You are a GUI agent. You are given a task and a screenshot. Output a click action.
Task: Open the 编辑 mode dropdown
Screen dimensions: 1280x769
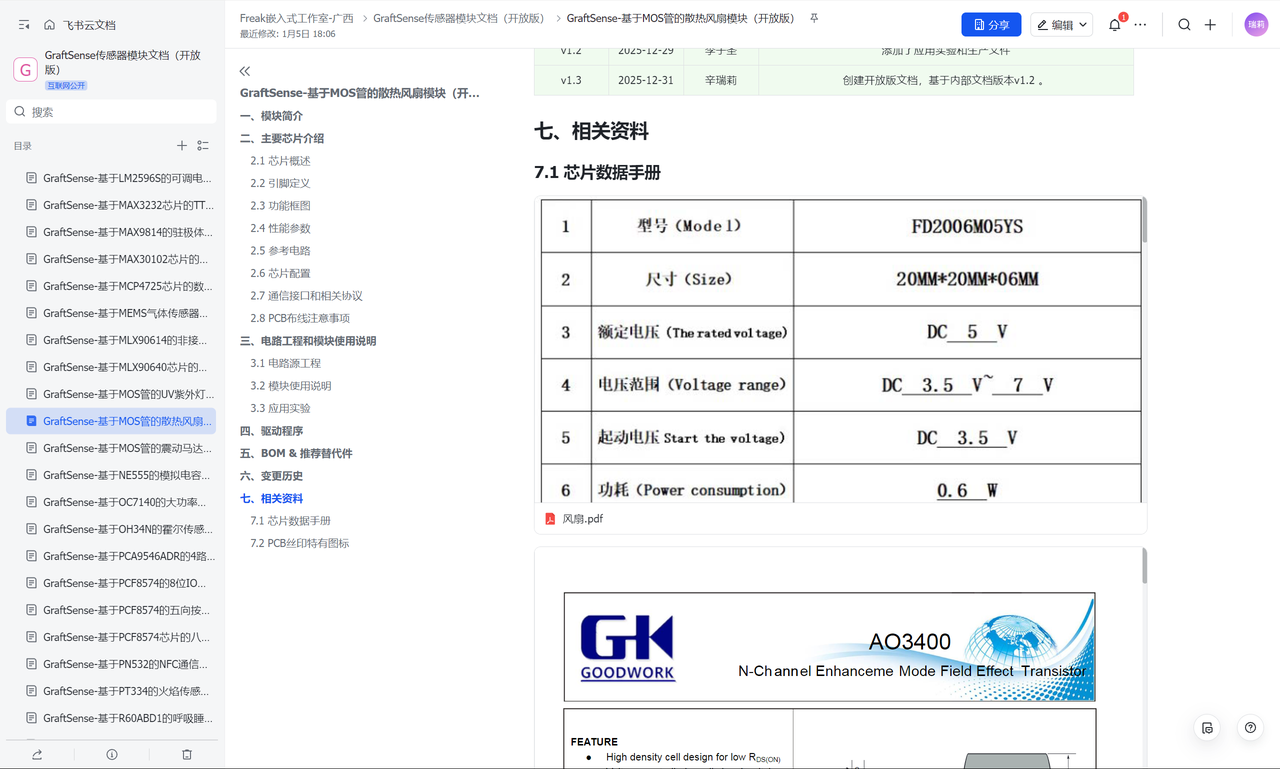[1062, 25]
